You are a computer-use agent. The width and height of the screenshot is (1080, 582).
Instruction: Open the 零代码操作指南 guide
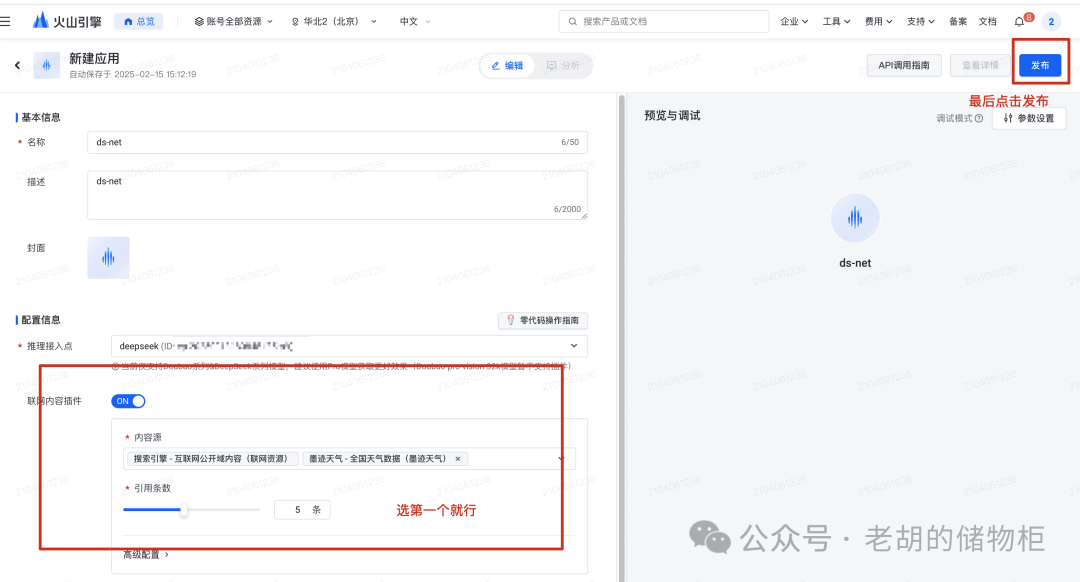(543, 320)
